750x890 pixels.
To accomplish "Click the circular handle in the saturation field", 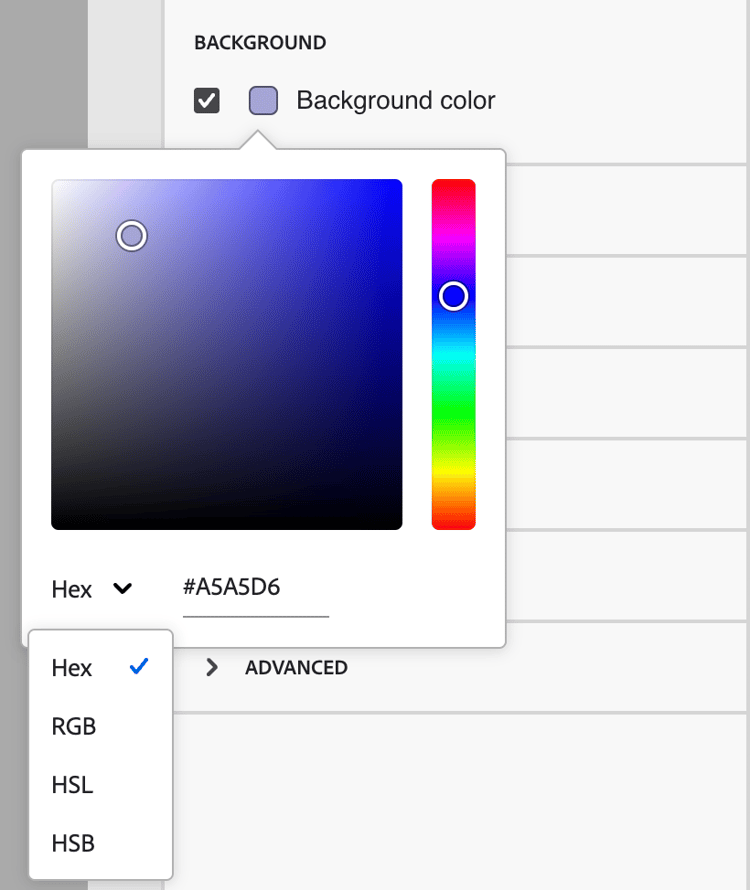I will click(132, 236).
